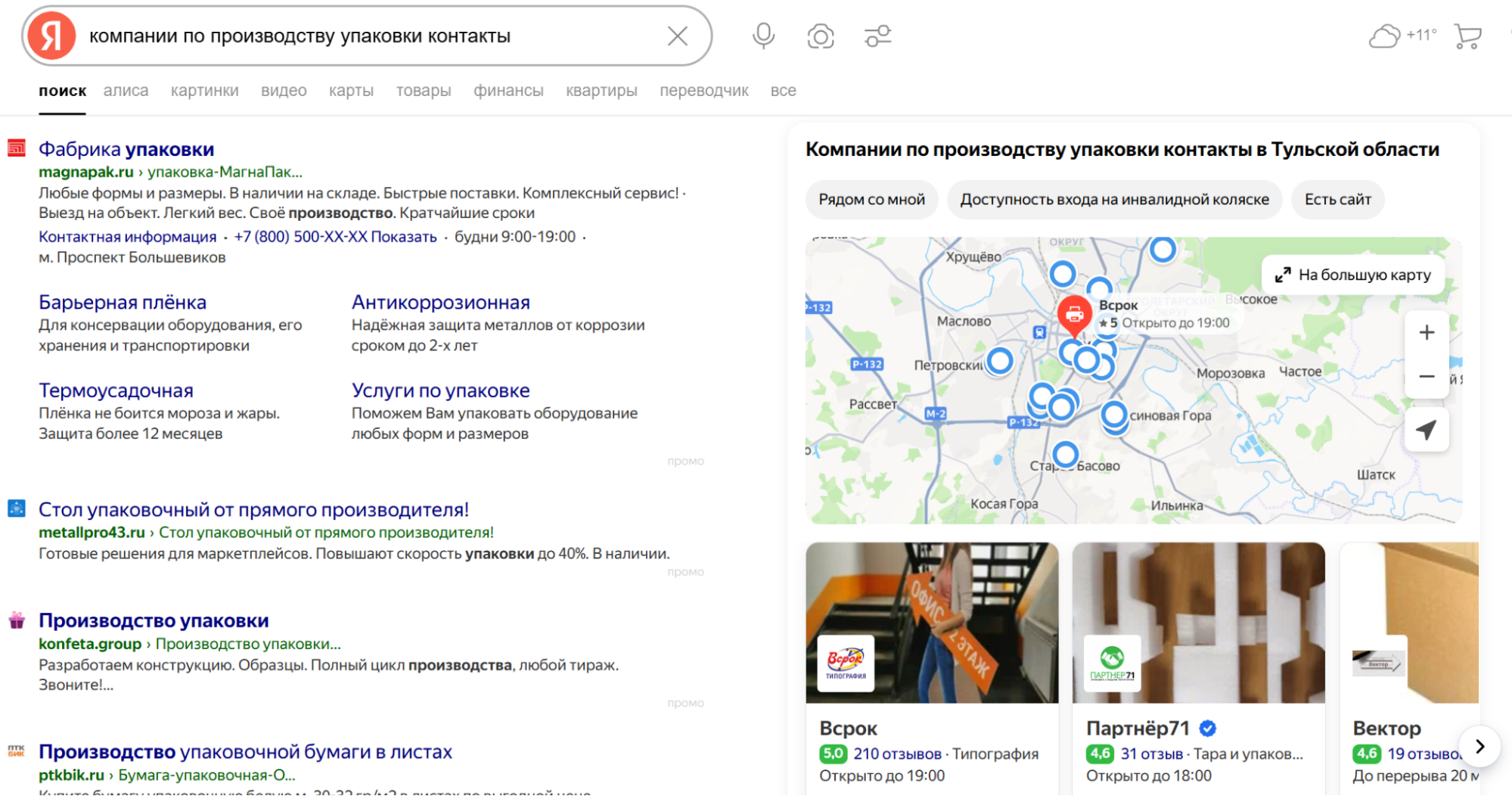Click the magnapak favicon beside Фабрика упаковки

(17, 148)
